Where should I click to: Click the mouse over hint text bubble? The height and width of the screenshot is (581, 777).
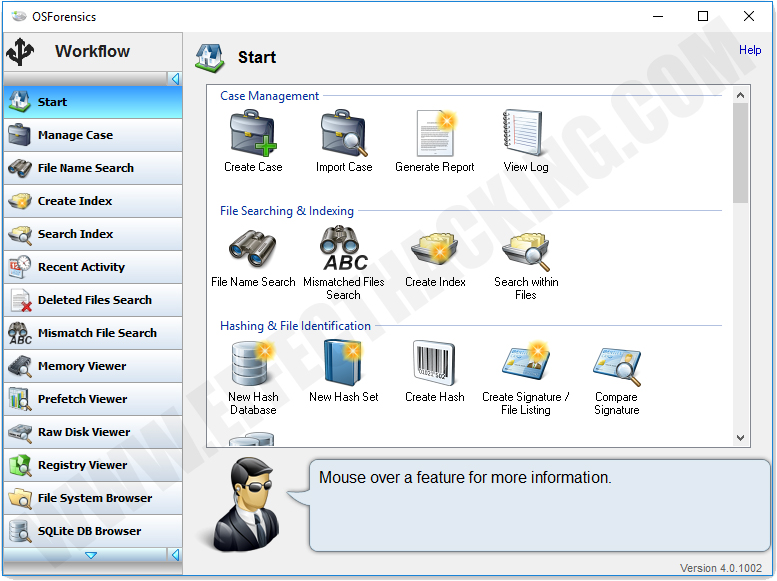coord(540,505)
